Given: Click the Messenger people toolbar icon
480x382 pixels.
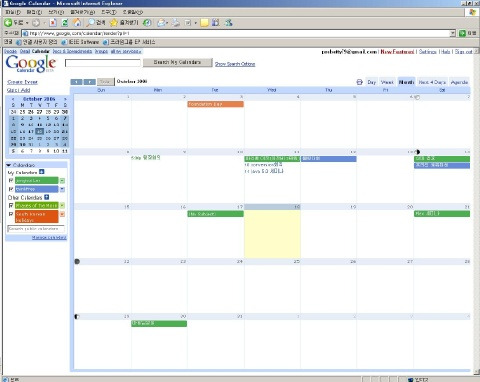Looking at the screenshot, I should point(228,23).
